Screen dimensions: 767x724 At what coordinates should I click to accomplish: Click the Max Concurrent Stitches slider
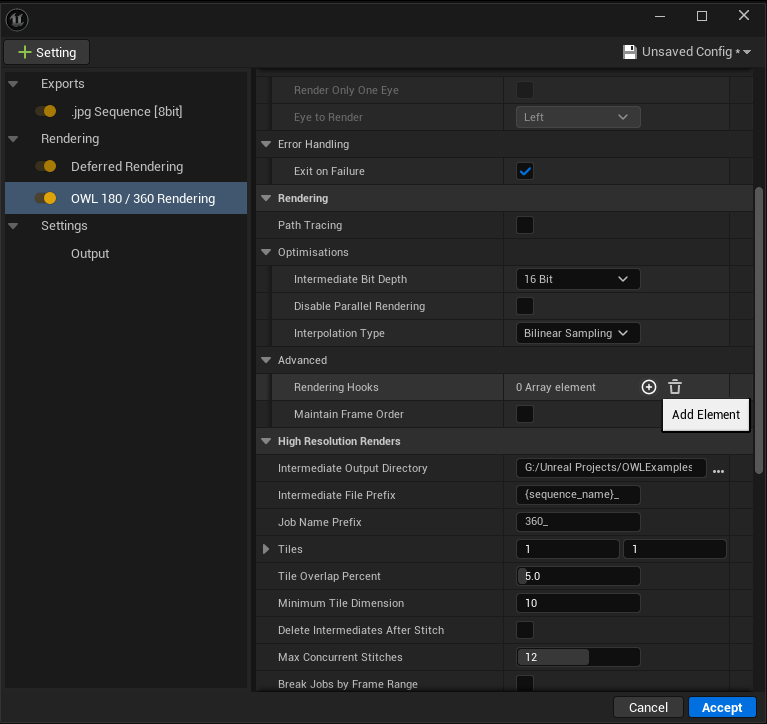pos(578,657)
